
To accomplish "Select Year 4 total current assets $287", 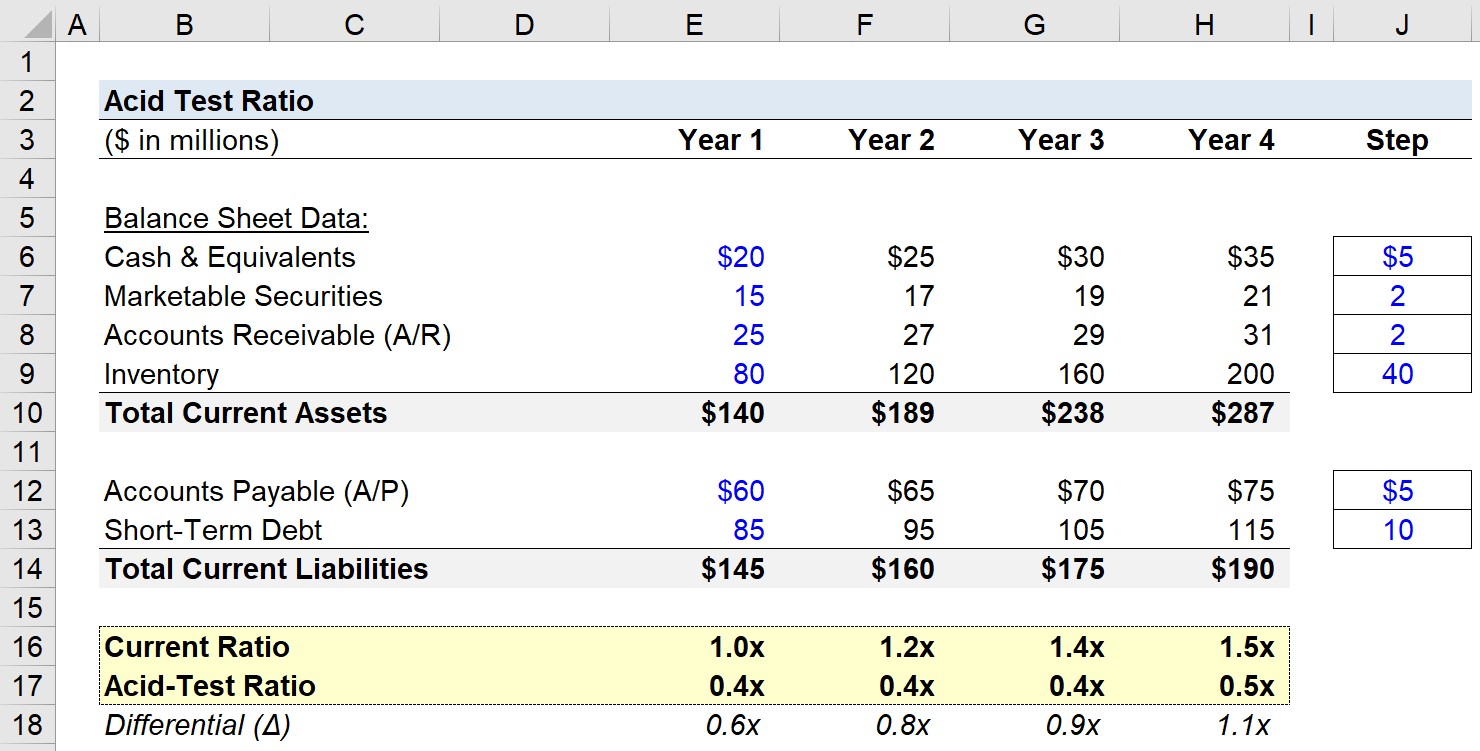I will pyautogui.click(x=1243, y=413).
